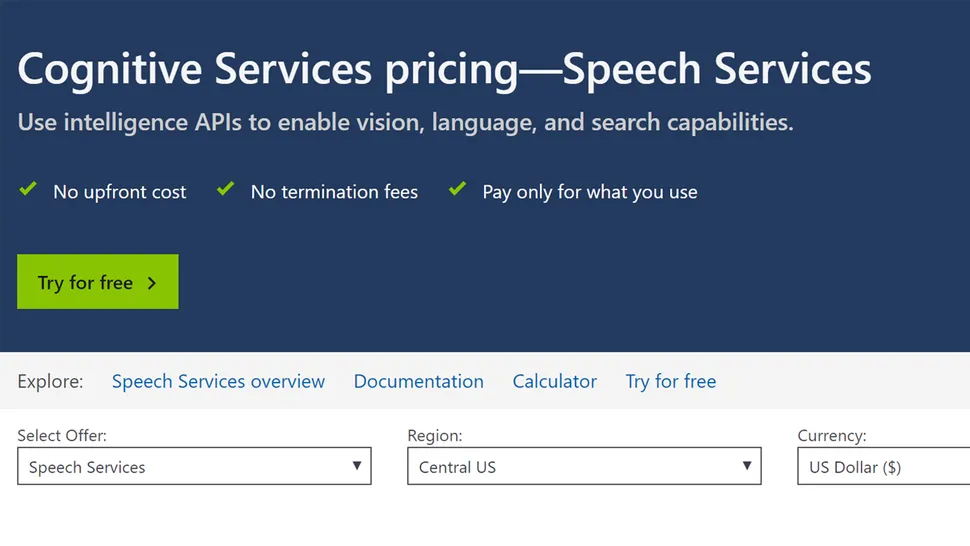Open the Currency dropdown showing US Dollar
Image resolution: width=970 pixels, height=546 pixels.
(x=883, y=466)
